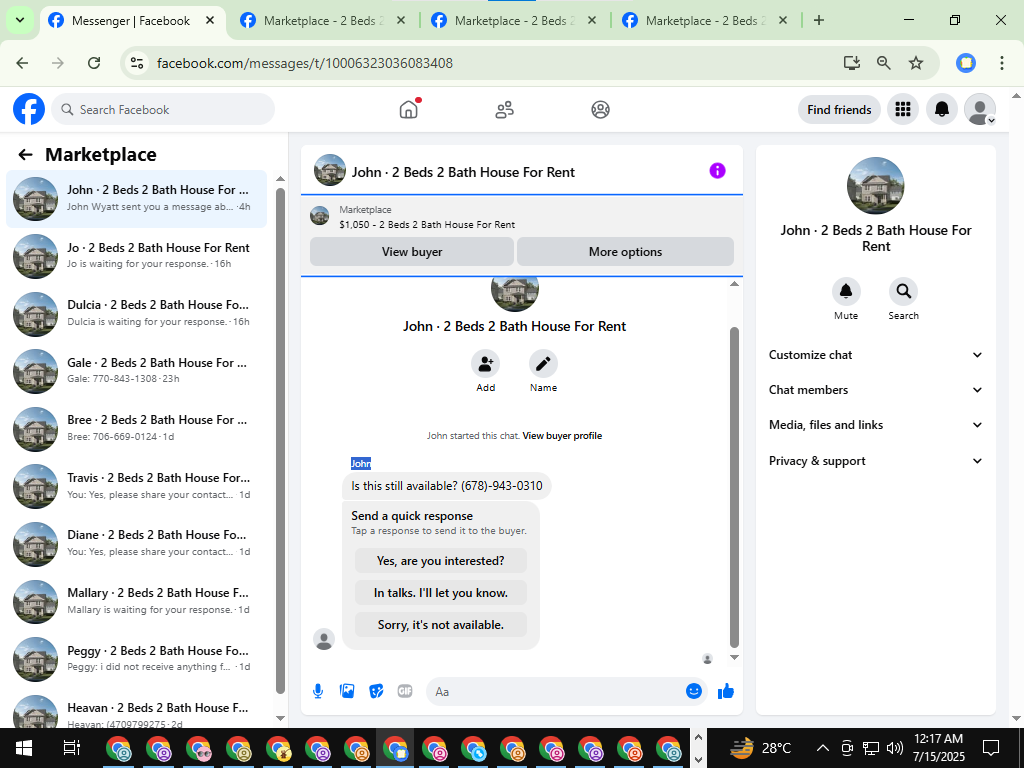
Task: Install app icon in address bar
Action: coord(851,63)
